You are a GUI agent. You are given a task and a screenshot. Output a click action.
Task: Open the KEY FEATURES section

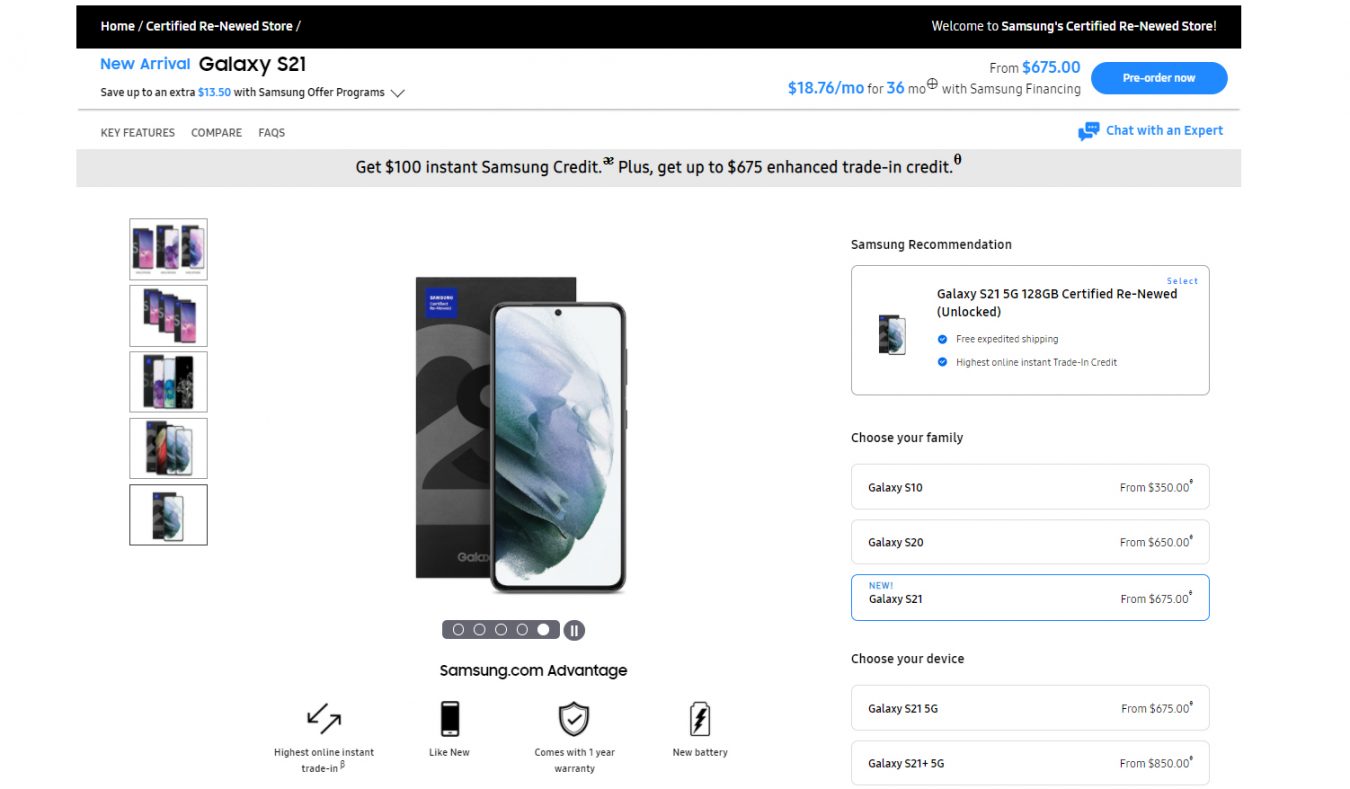coord(138,133)
